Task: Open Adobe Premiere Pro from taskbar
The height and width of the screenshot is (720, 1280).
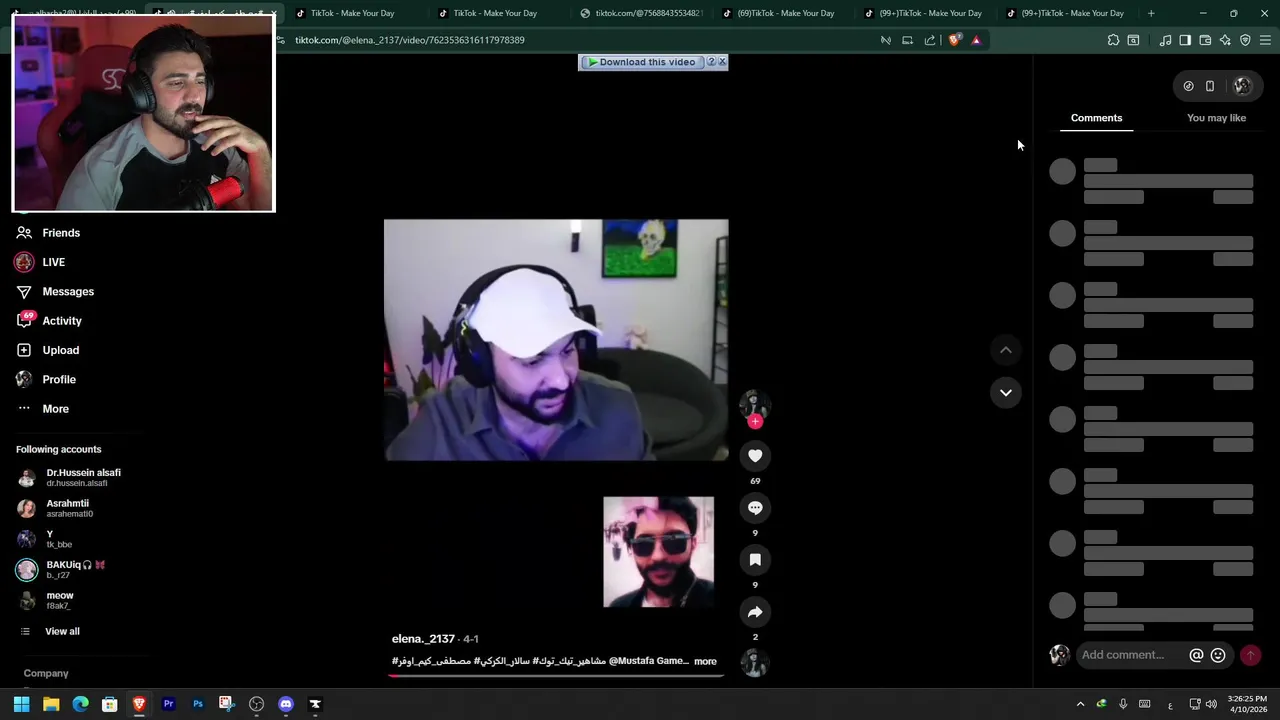Action: coord(168,704)
